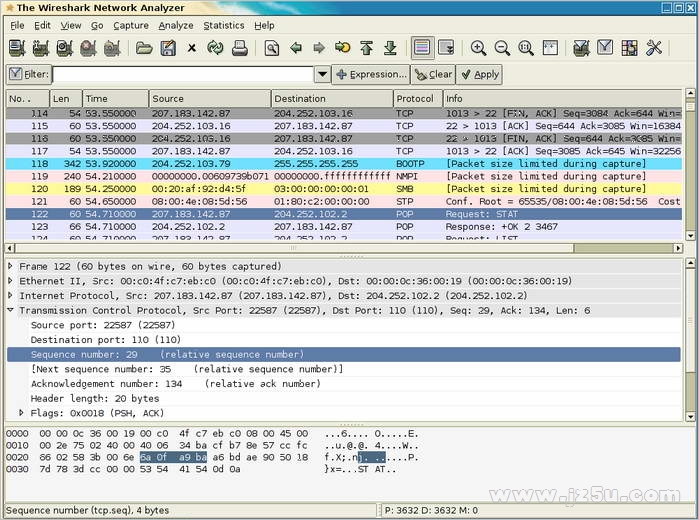Screen dimensions: 699x520
Task: Open the Go menu
Action: click(97, 25)
